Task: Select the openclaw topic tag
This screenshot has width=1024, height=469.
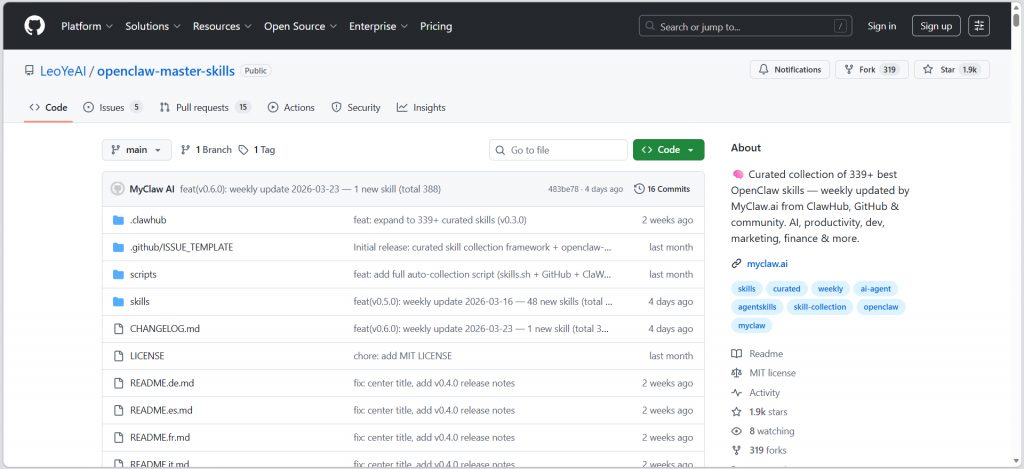Action: click(881, 307)
